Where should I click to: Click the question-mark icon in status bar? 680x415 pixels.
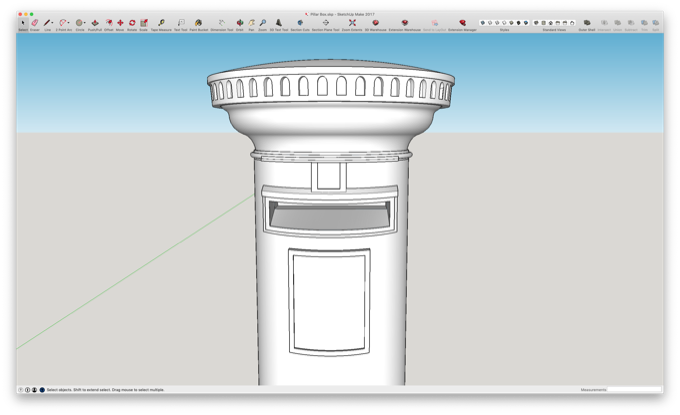pyautogui.click(x=20, y=390)
